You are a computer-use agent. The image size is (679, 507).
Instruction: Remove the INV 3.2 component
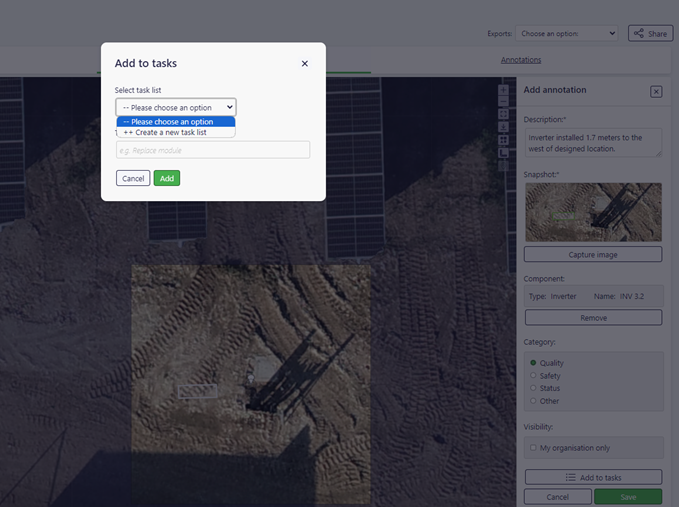pyautogui.click(x=593, y=317)
